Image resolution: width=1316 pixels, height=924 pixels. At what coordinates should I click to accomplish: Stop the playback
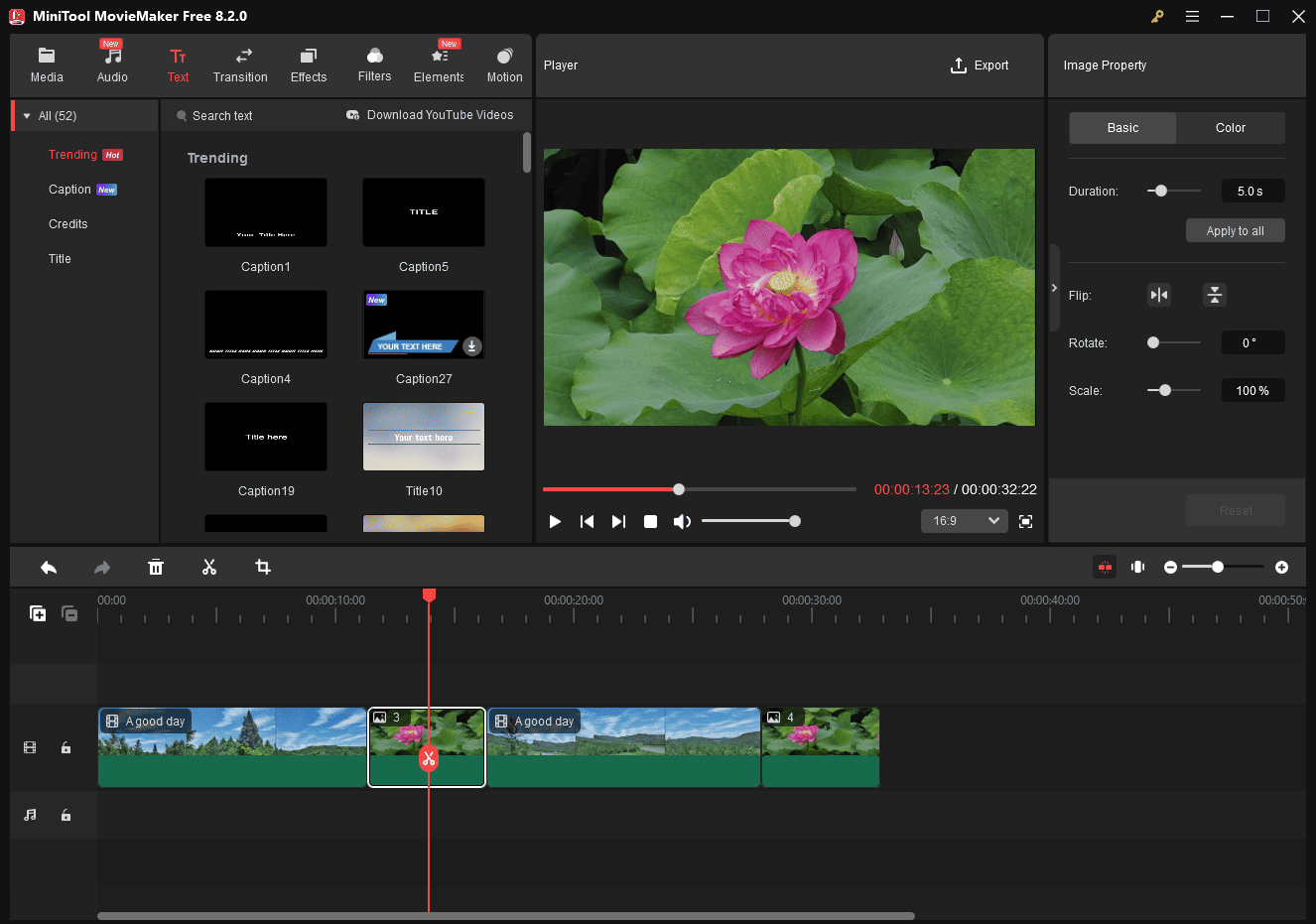[x=650, y=521]
